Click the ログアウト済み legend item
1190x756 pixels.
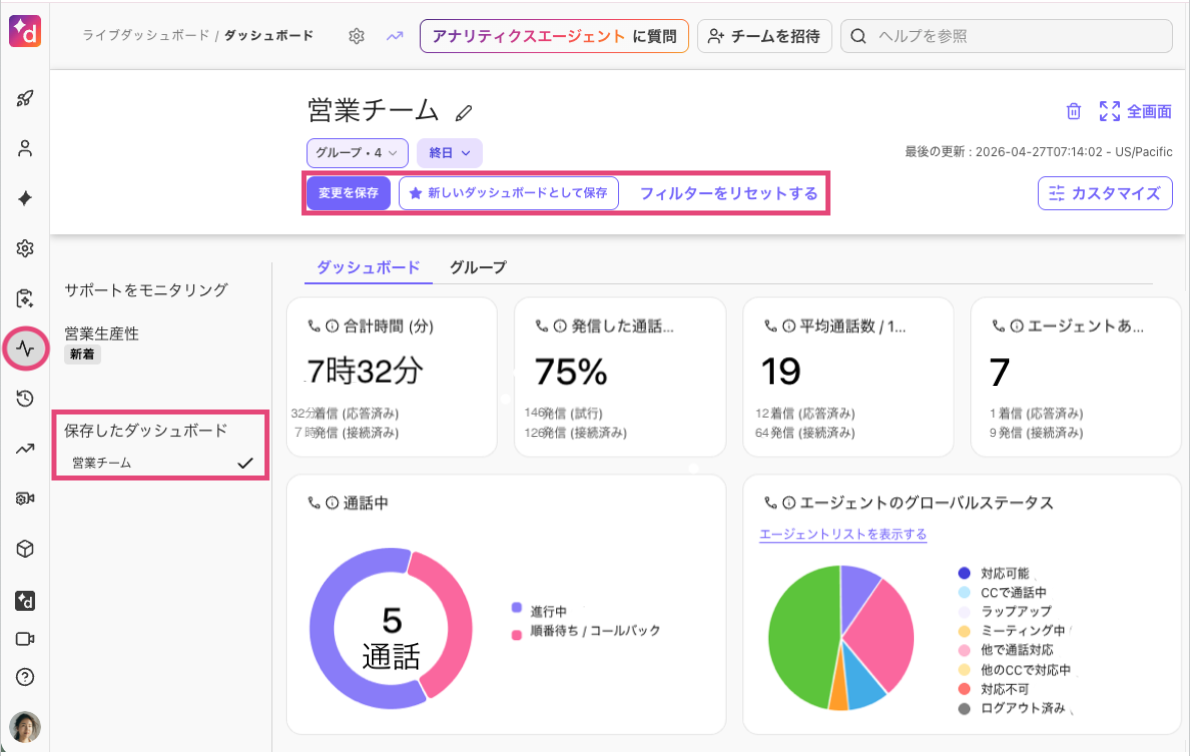pyautogui.click(x=1012, y=708)
